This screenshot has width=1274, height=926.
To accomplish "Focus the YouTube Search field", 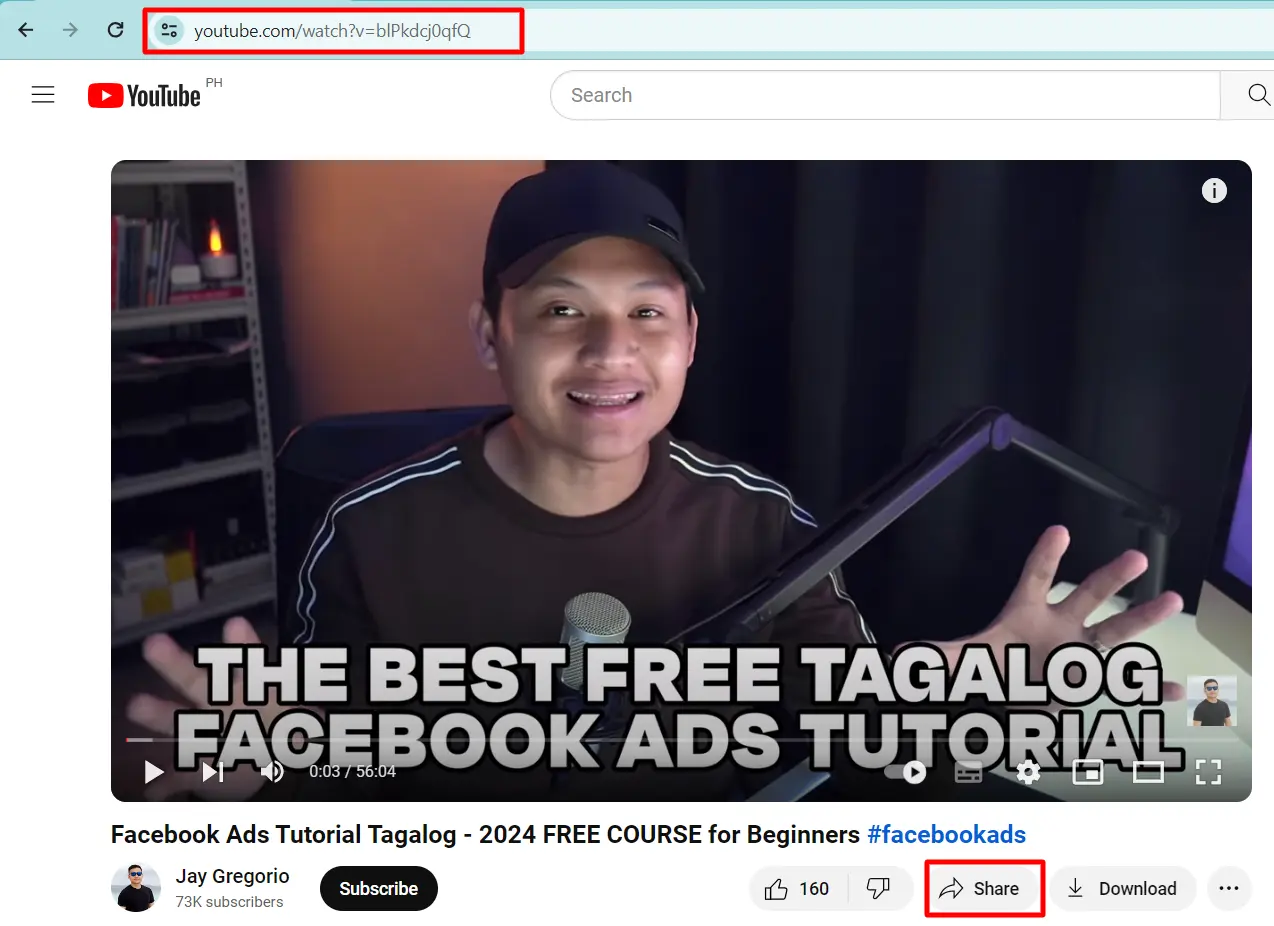I will tap(885, 95).
